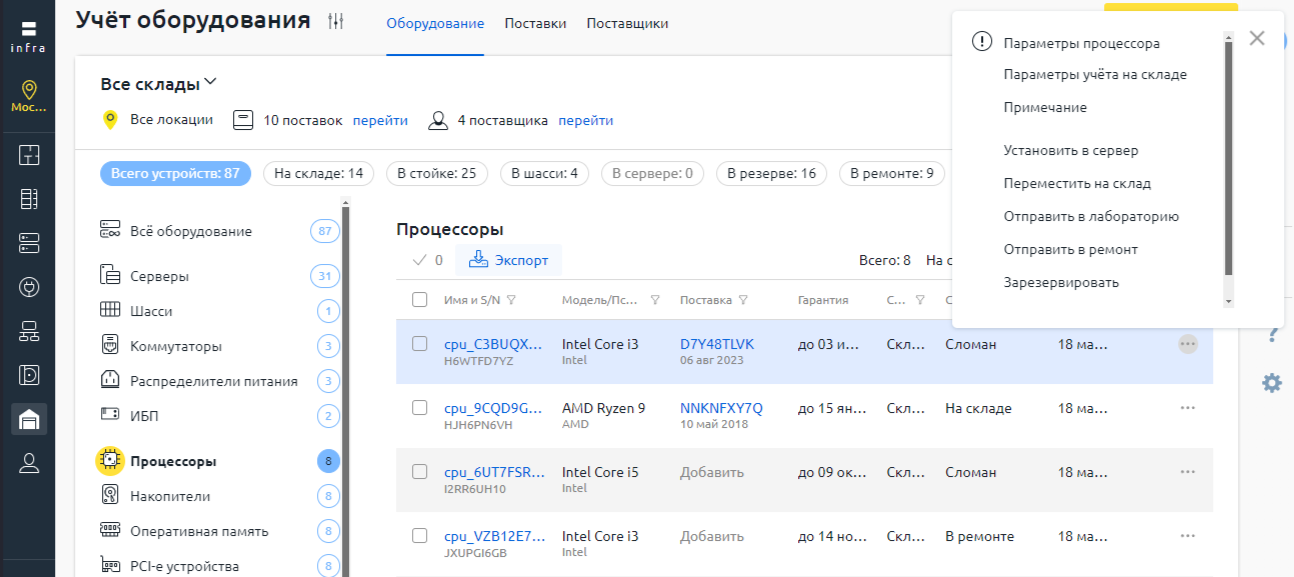Toggle the select-all checkbox in table header
1294x577 pixels.
point(420,300)
